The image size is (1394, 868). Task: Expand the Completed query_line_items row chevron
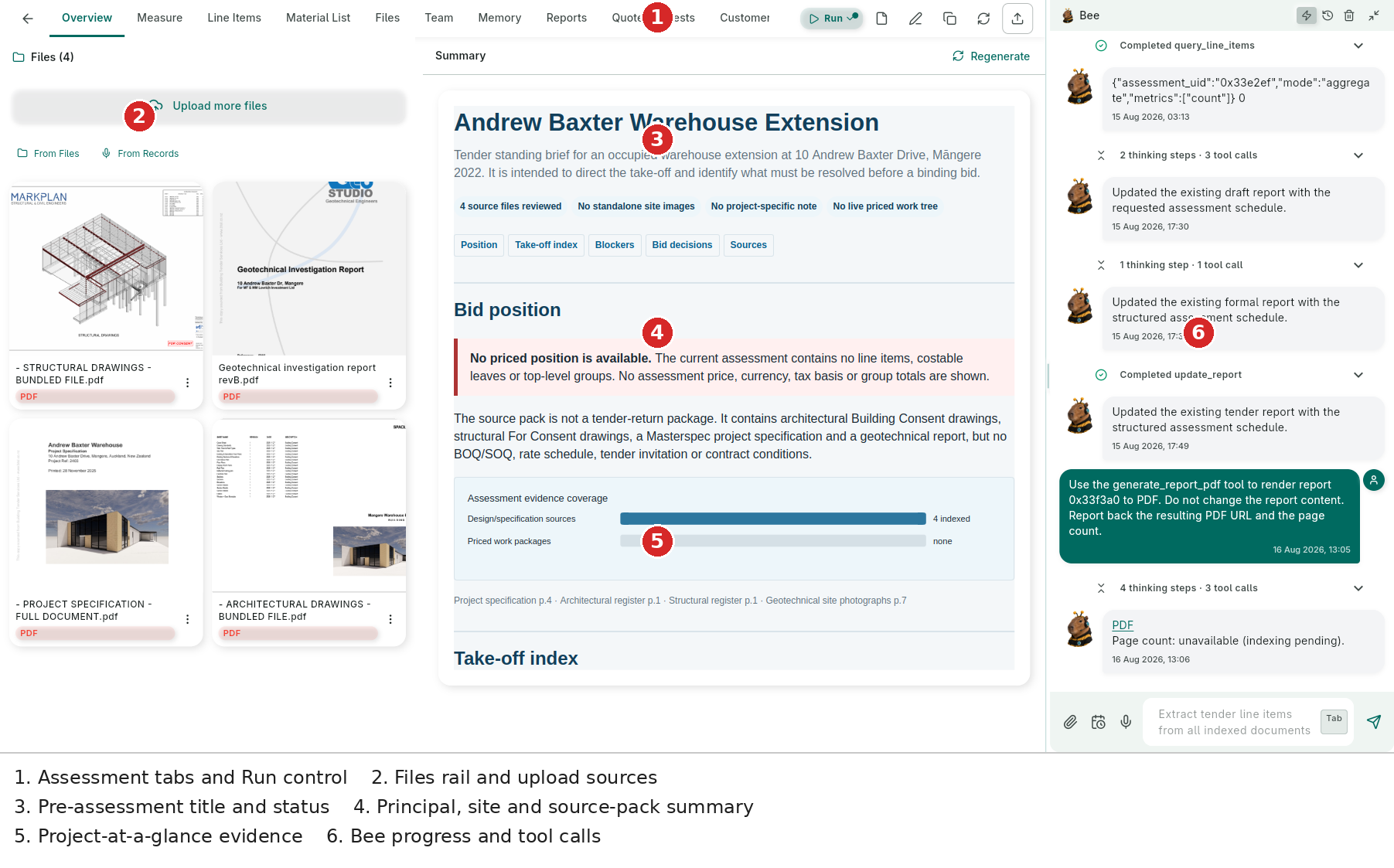(x=1358, y=46)
